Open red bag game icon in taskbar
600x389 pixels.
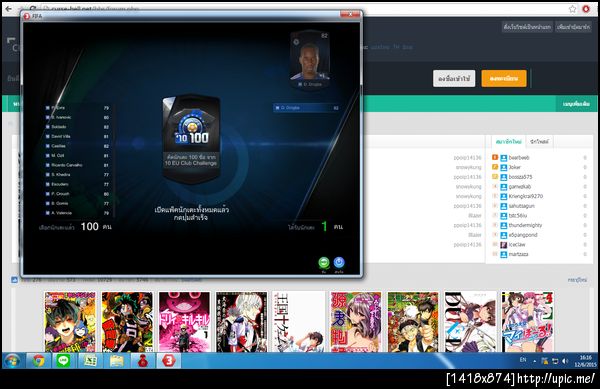(x=143, y=361)
